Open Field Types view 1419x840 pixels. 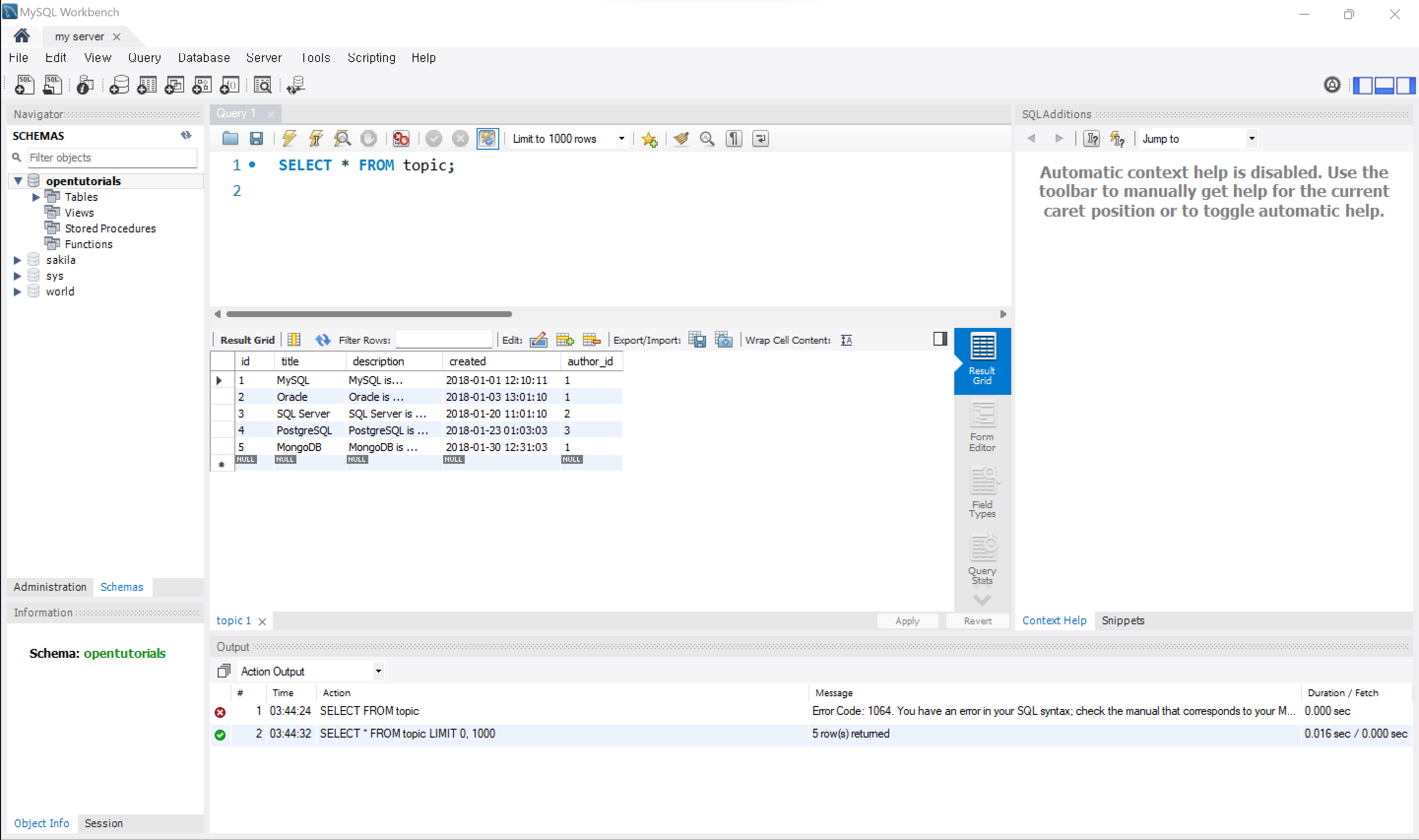pyautogui.click(x=982, y=493)
